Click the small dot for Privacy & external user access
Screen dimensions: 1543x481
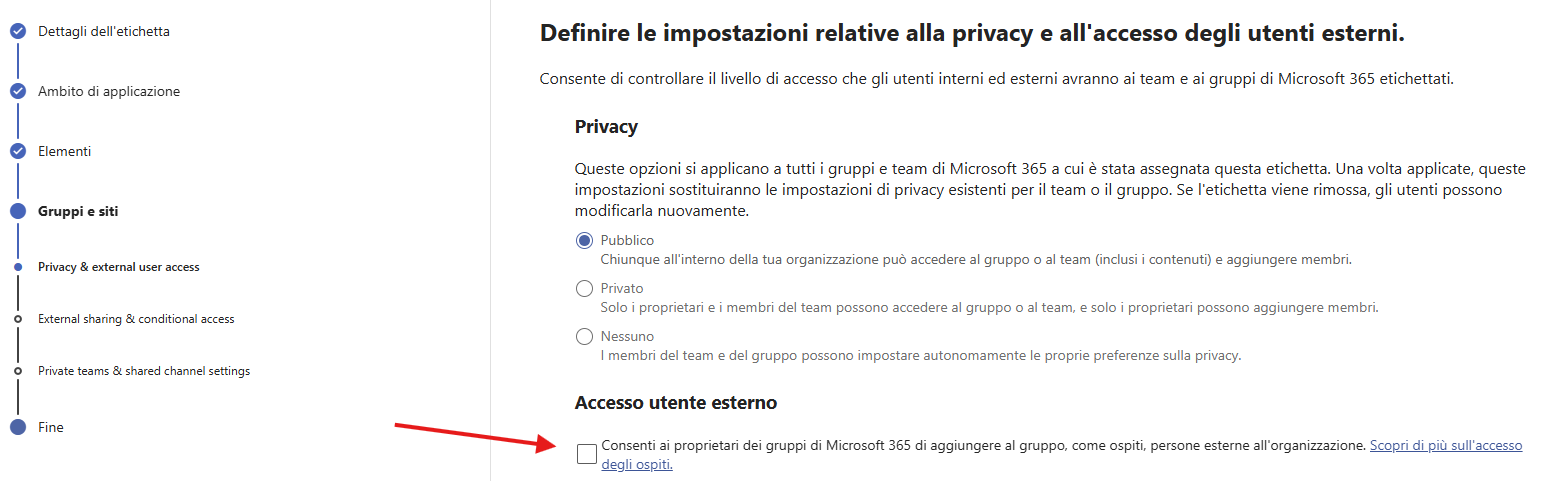pyautogui.click(x=18, y=267)
